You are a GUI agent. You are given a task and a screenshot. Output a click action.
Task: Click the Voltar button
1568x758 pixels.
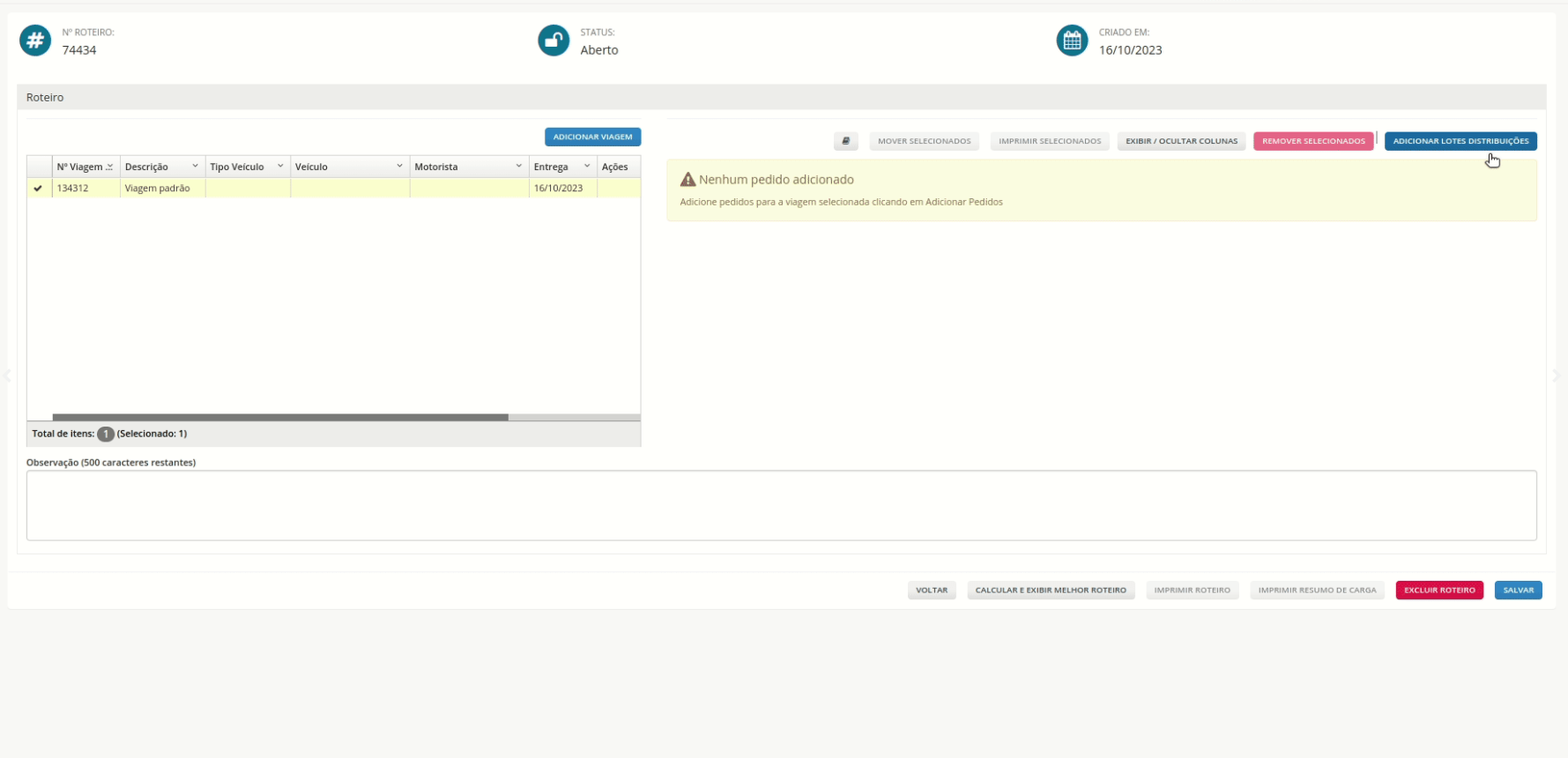[x=932, y=591]
